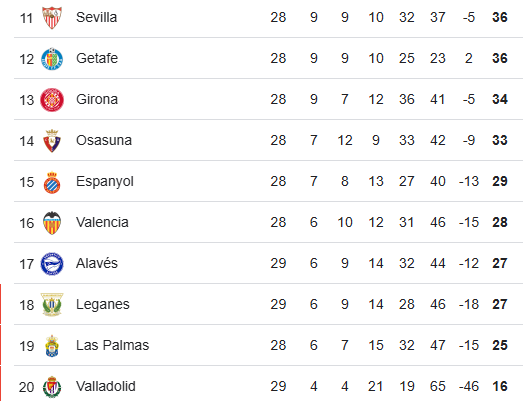This screenshot has width=523, height=401.
Task: Open Espanyol team page link
Action: pos(105,182)
